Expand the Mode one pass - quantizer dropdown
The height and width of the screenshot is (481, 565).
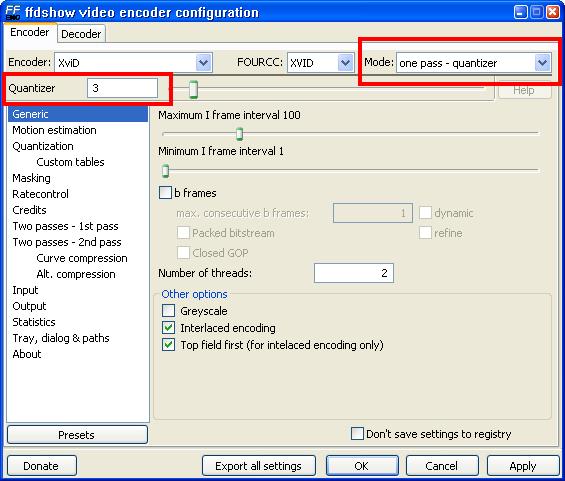543,63
